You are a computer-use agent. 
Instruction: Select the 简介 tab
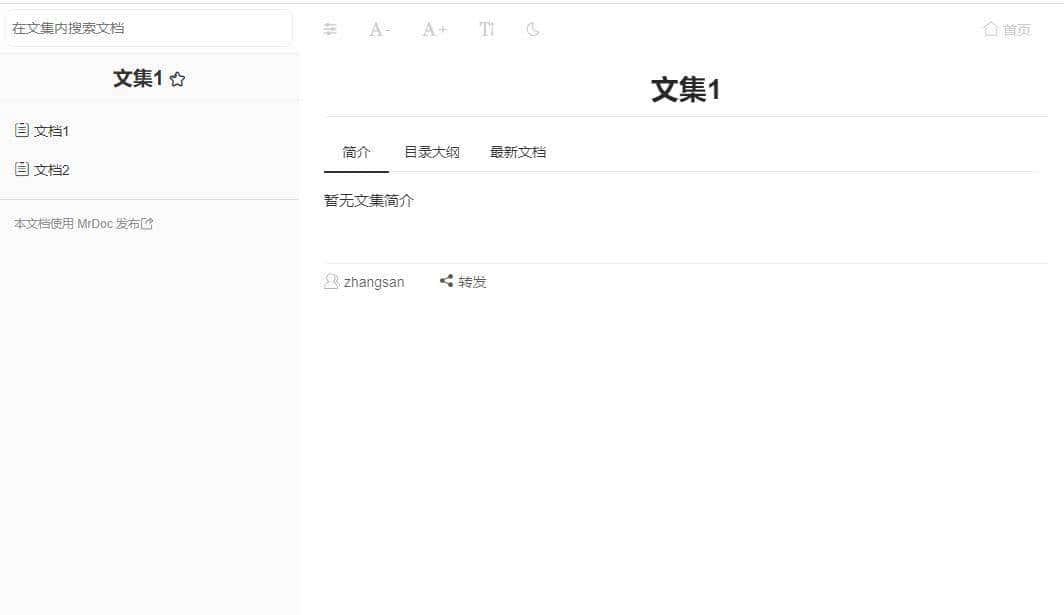356,151
